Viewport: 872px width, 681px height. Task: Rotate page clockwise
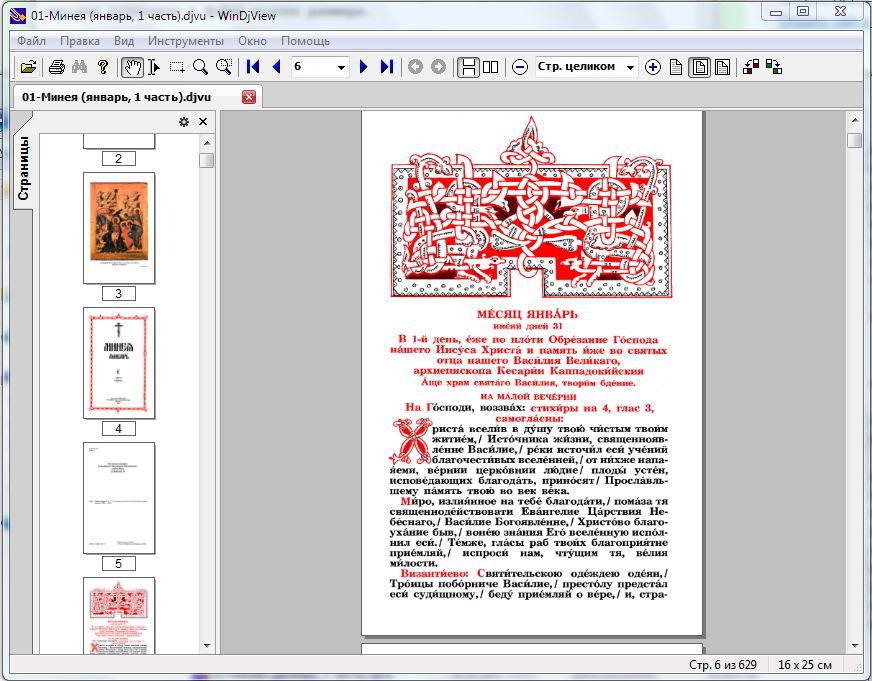pos(774,67)
